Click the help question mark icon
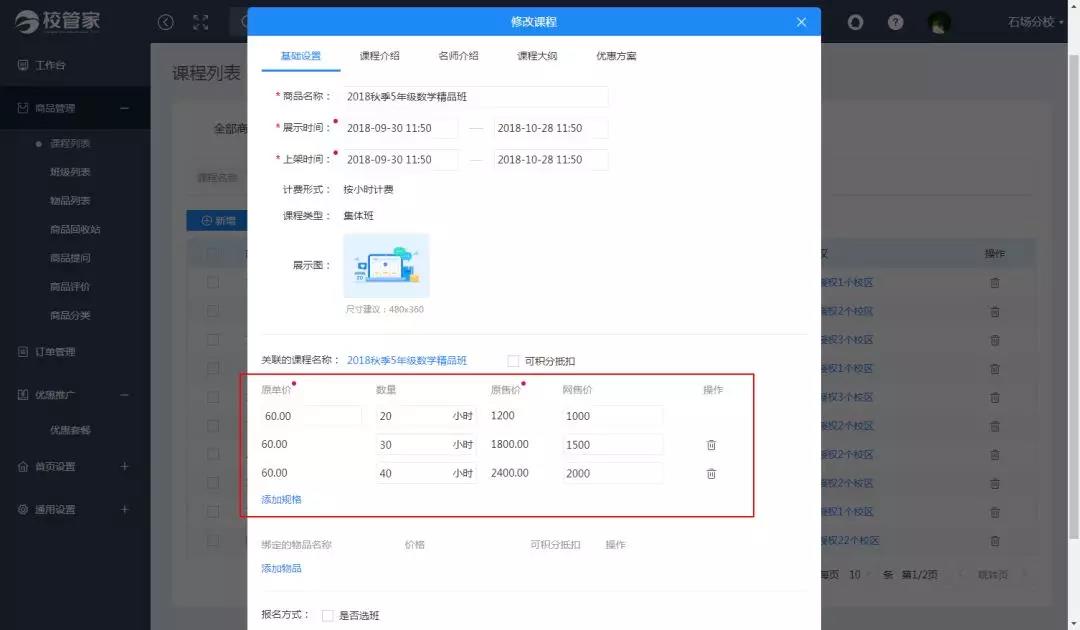Viewport: 1080px width, 630px height. pos(895,22)
